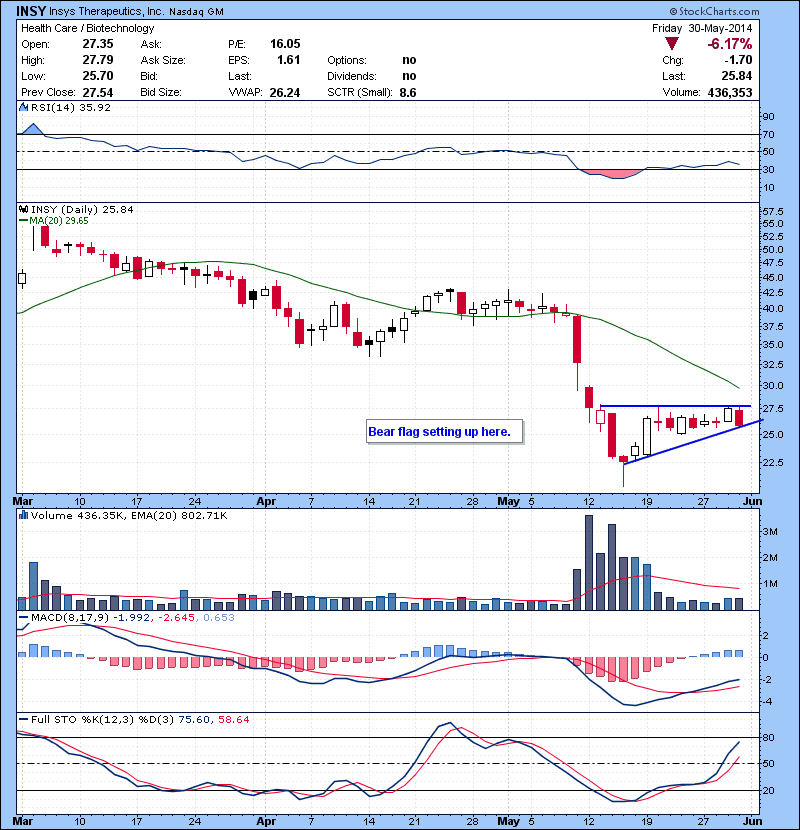This screenshot has height=830, width=800.
Task: Click the red down-triangle change indicator
Action: (671, 44)
